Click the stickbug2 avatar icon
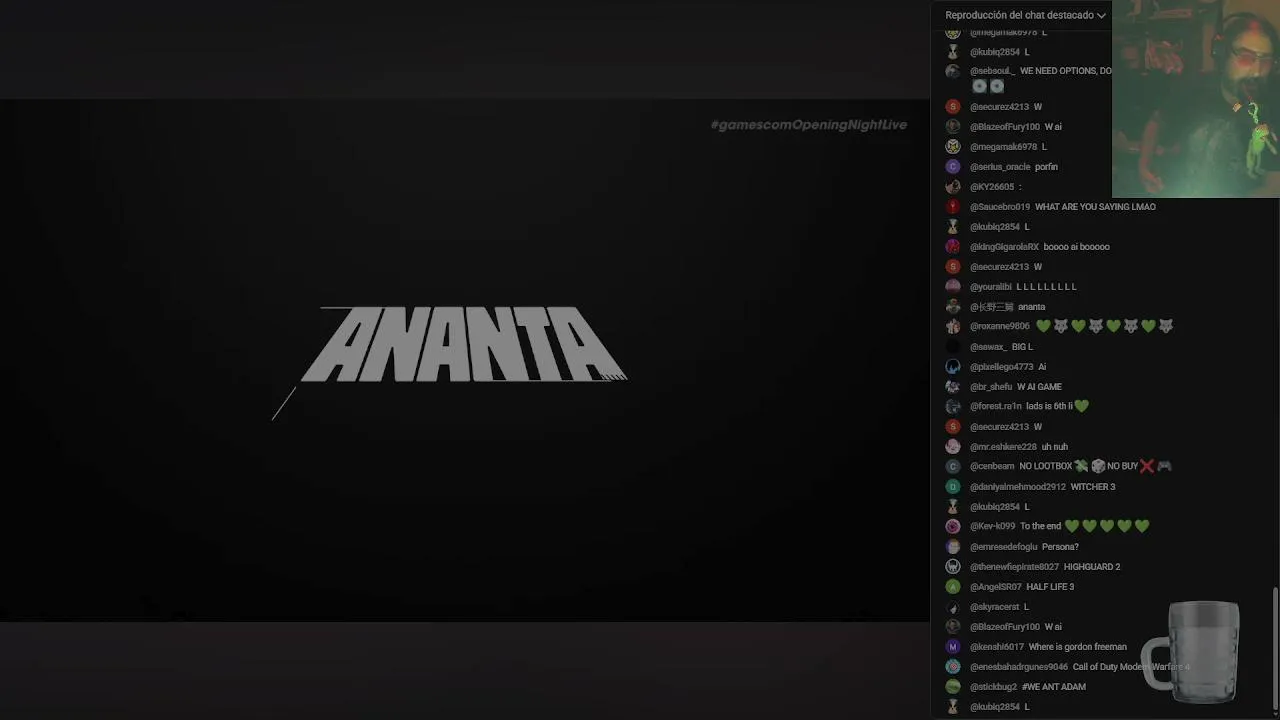 [953, 687]
